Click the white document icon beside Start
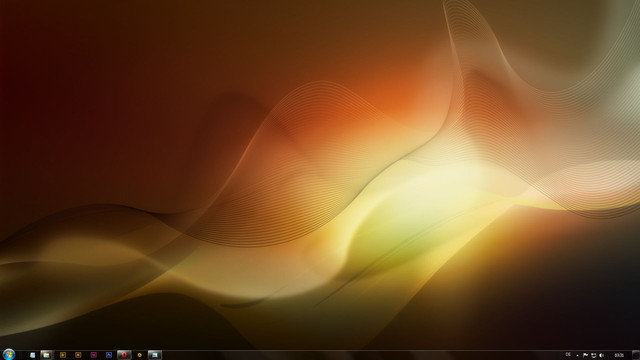This screenshot has height=360, width=640. [32, 355]
